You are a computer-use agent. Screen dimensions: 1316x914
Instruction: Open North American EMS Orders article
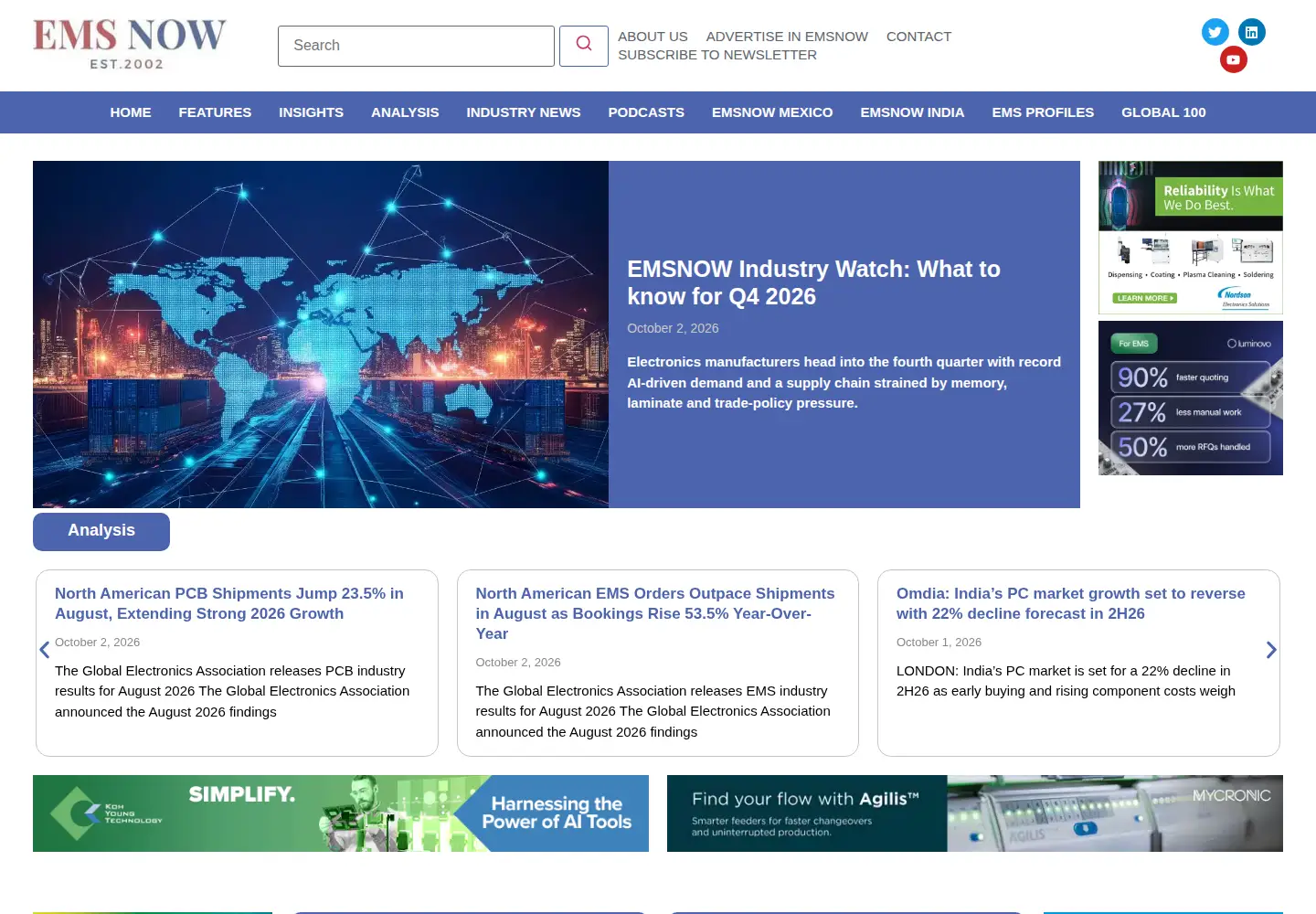(655, 613)
